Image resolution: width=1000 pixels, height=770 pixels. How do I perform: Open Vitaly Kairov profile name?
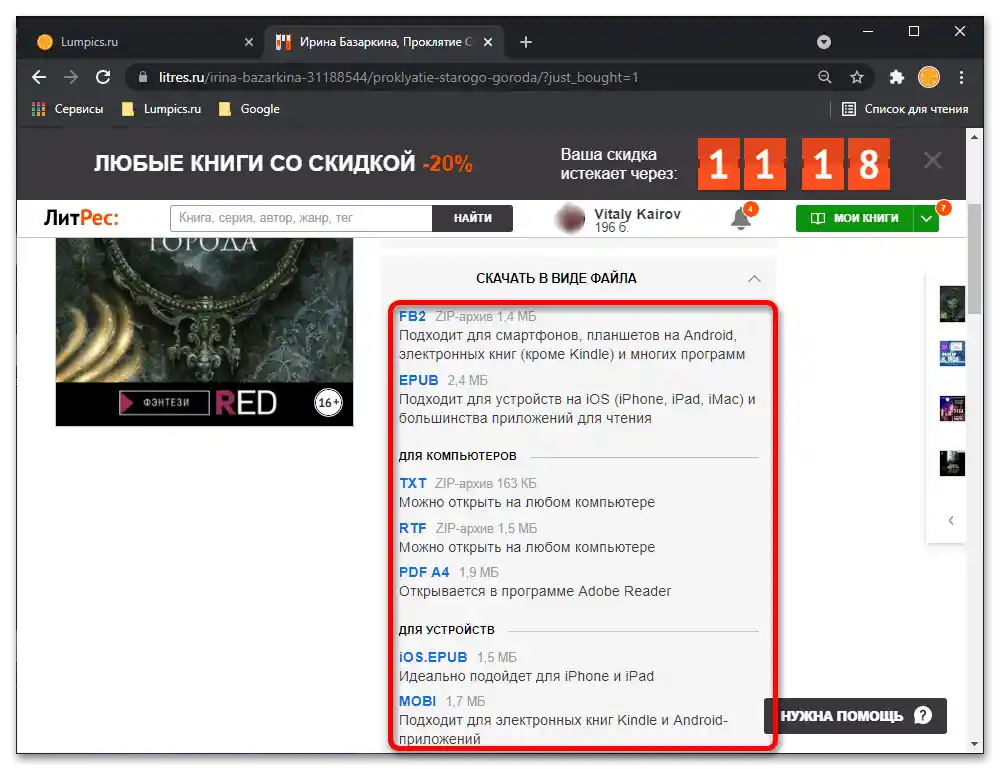tap(637, 214)
